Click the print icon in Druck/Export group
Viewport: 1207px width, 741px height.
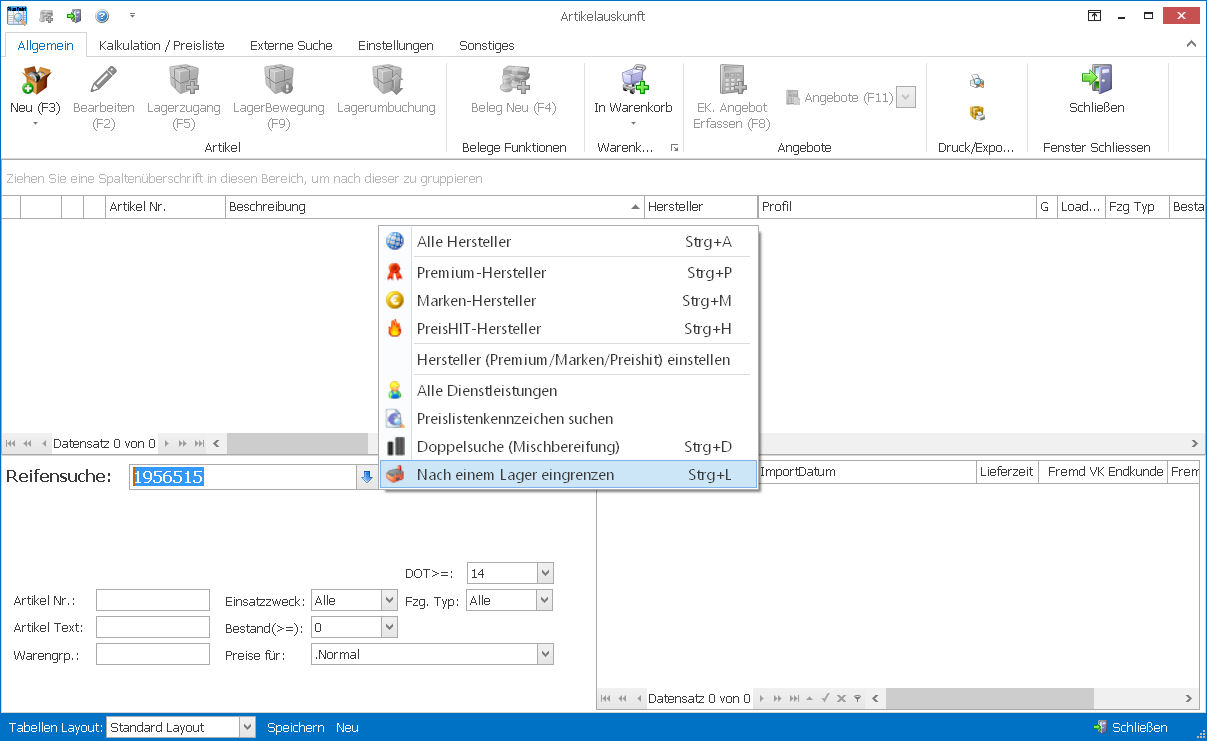coord(977,82)
